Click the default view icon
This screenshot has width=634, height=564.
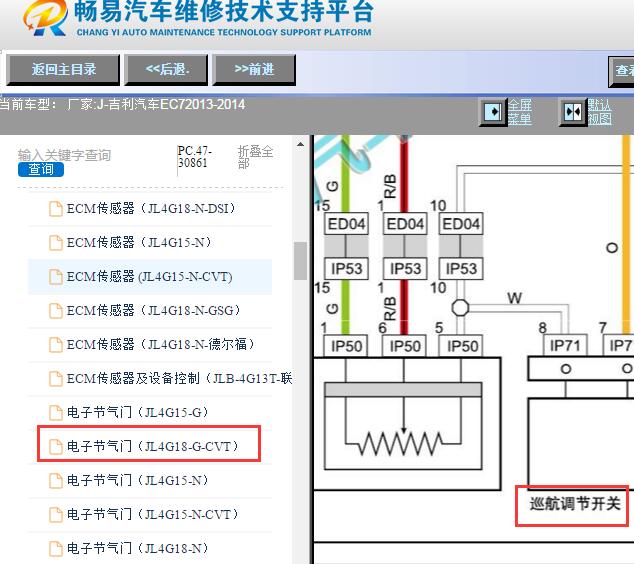pyautogui.click(x=573, y=112)
